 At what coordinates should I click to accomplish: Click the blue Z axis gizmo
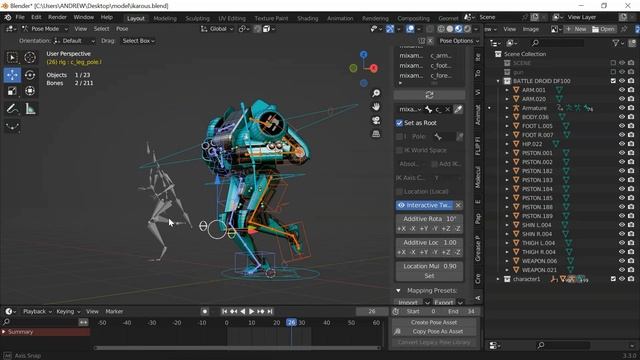(363, 54)
